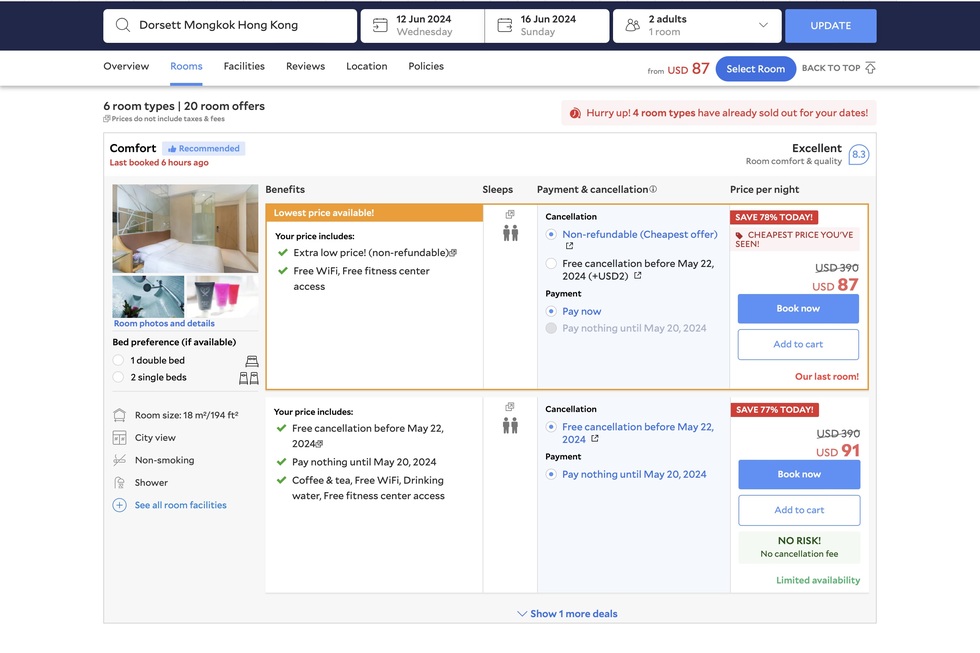Viewport: 980px width, 653px height.
Task: Click the room size icon
Action: tap(119, 415)
